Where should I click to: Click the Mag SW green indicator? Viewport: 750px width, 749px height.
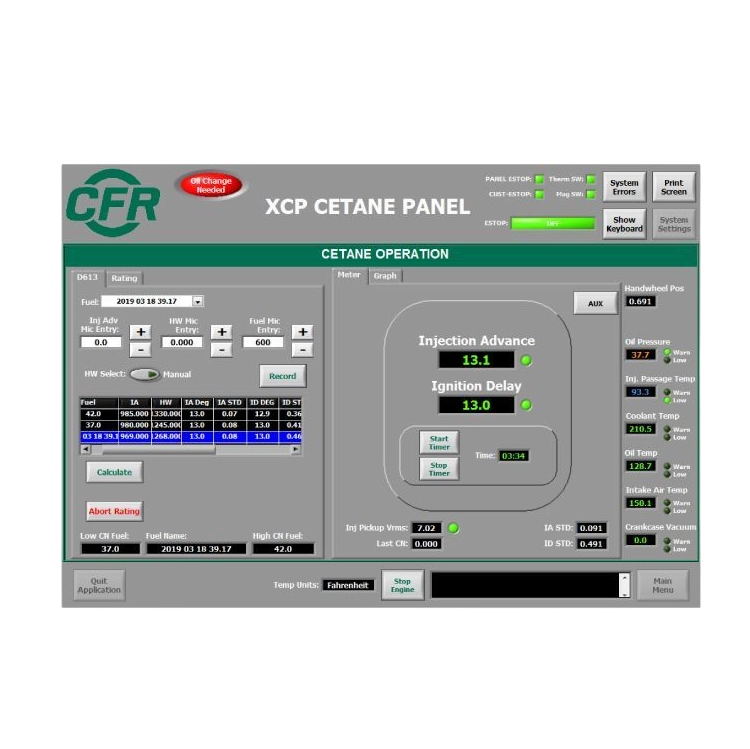(591, 194)
